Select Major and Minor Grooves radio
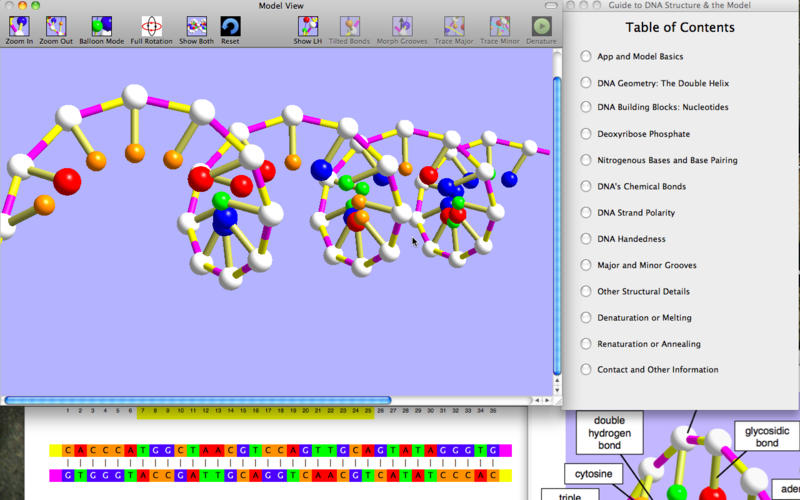The image size is (800, 500). point(586,265)
